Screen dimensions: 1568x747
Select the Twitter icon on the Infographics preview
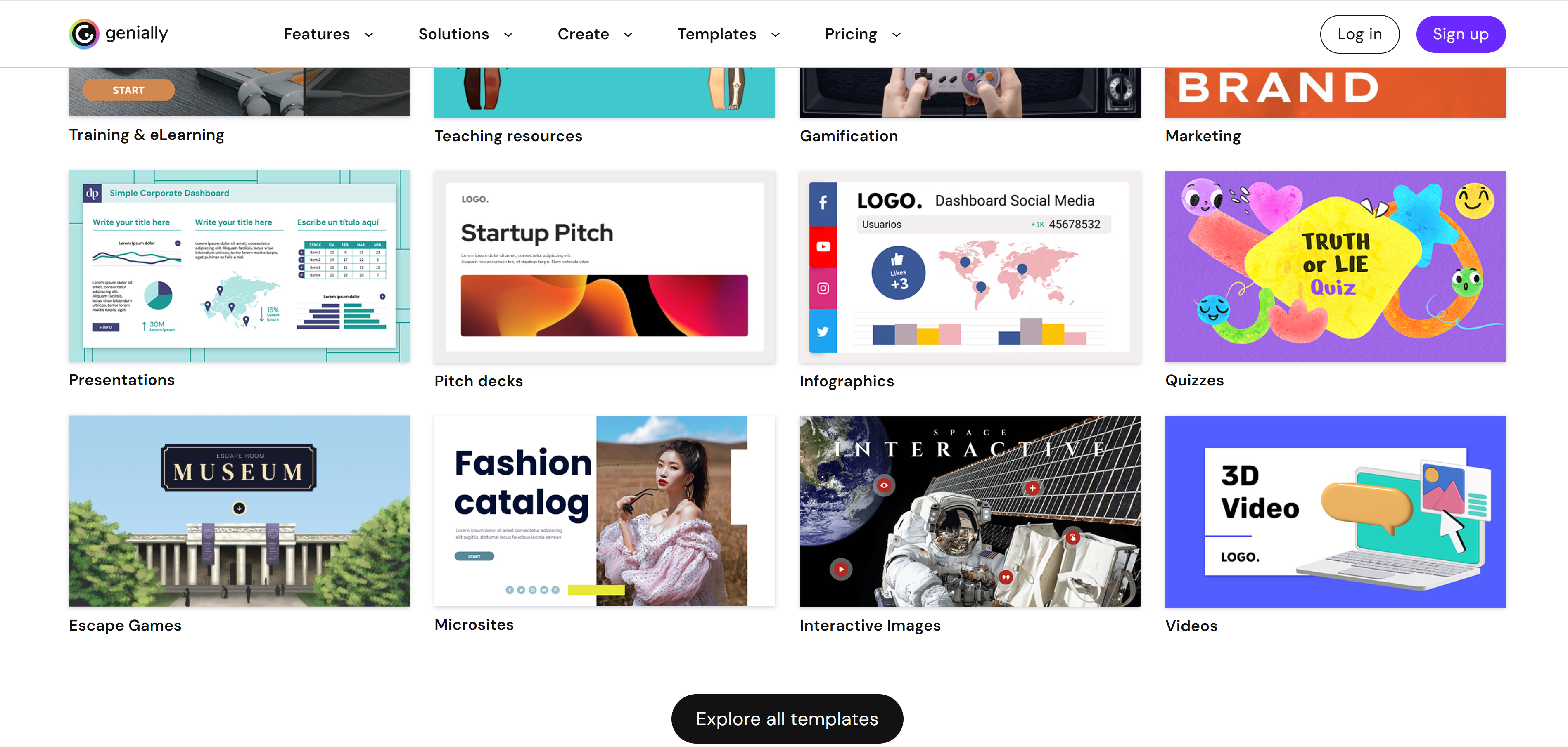point(823,331)
